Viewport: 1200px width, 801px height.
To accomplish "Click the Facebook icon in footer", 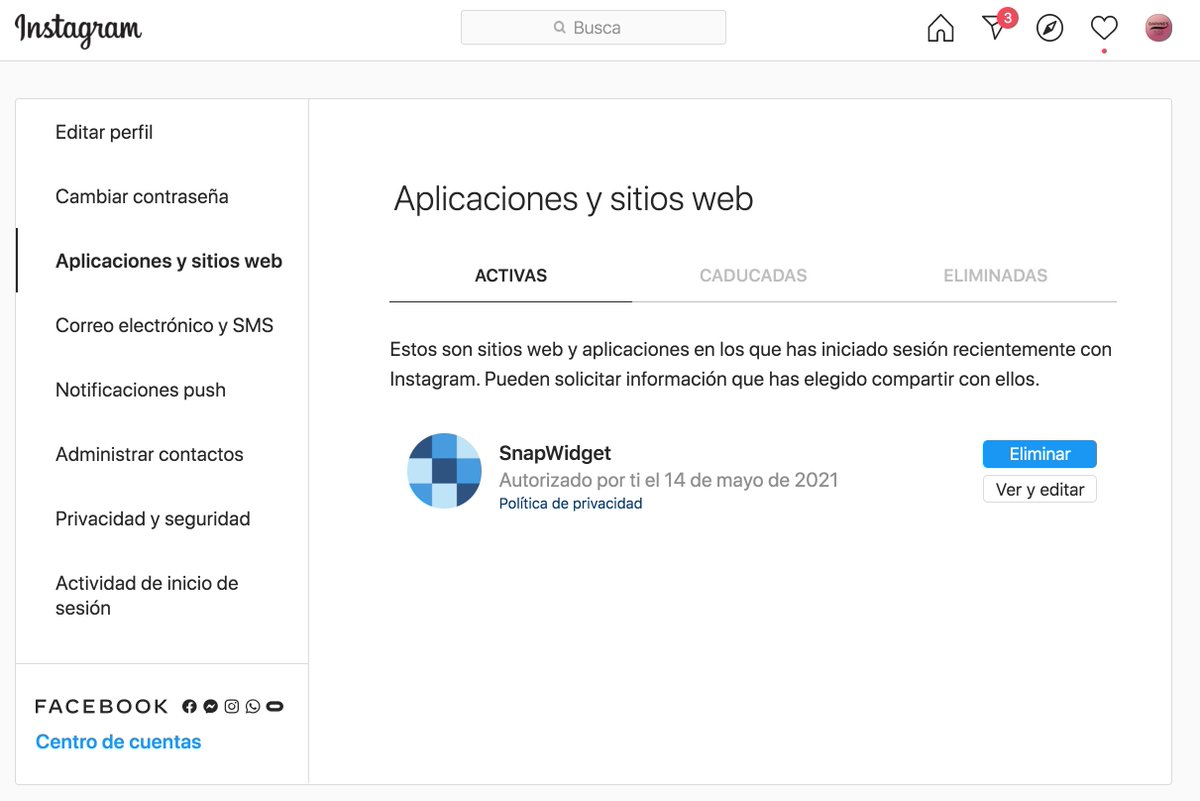I will (189, 706).
